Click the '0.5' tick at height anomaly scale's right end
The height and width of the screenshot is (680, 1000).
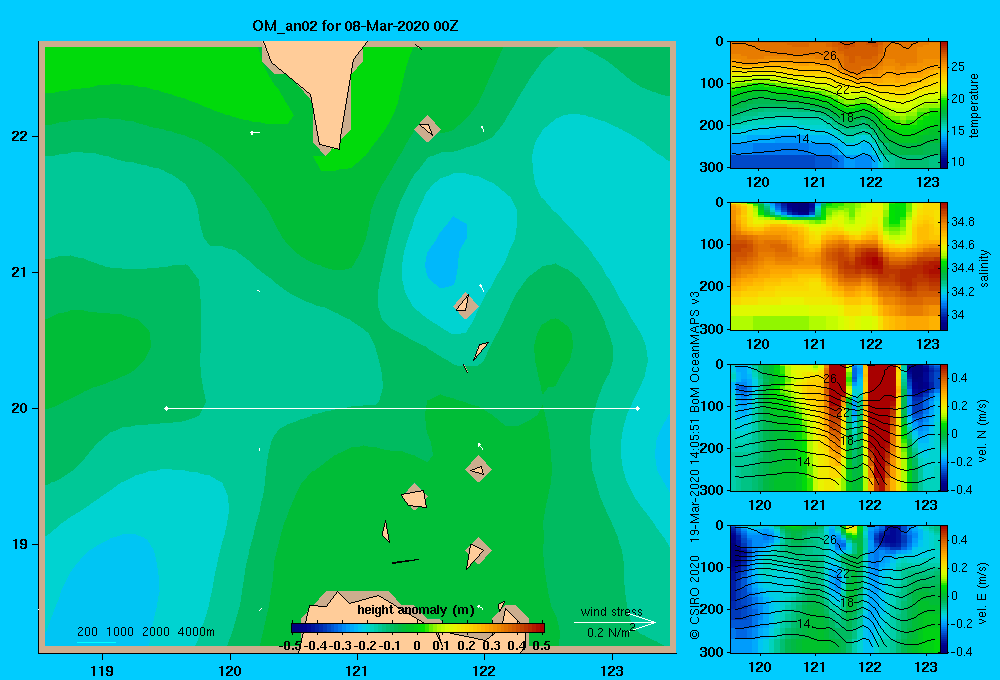(541, 646)
